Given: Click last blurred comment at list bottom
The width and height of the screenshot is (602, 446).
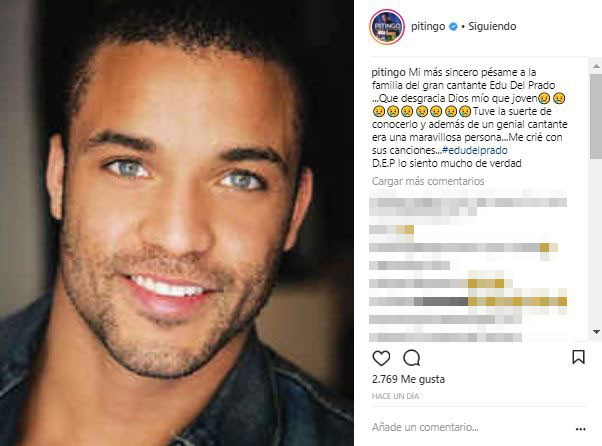Looking at the screenshot, I should 445,337.
